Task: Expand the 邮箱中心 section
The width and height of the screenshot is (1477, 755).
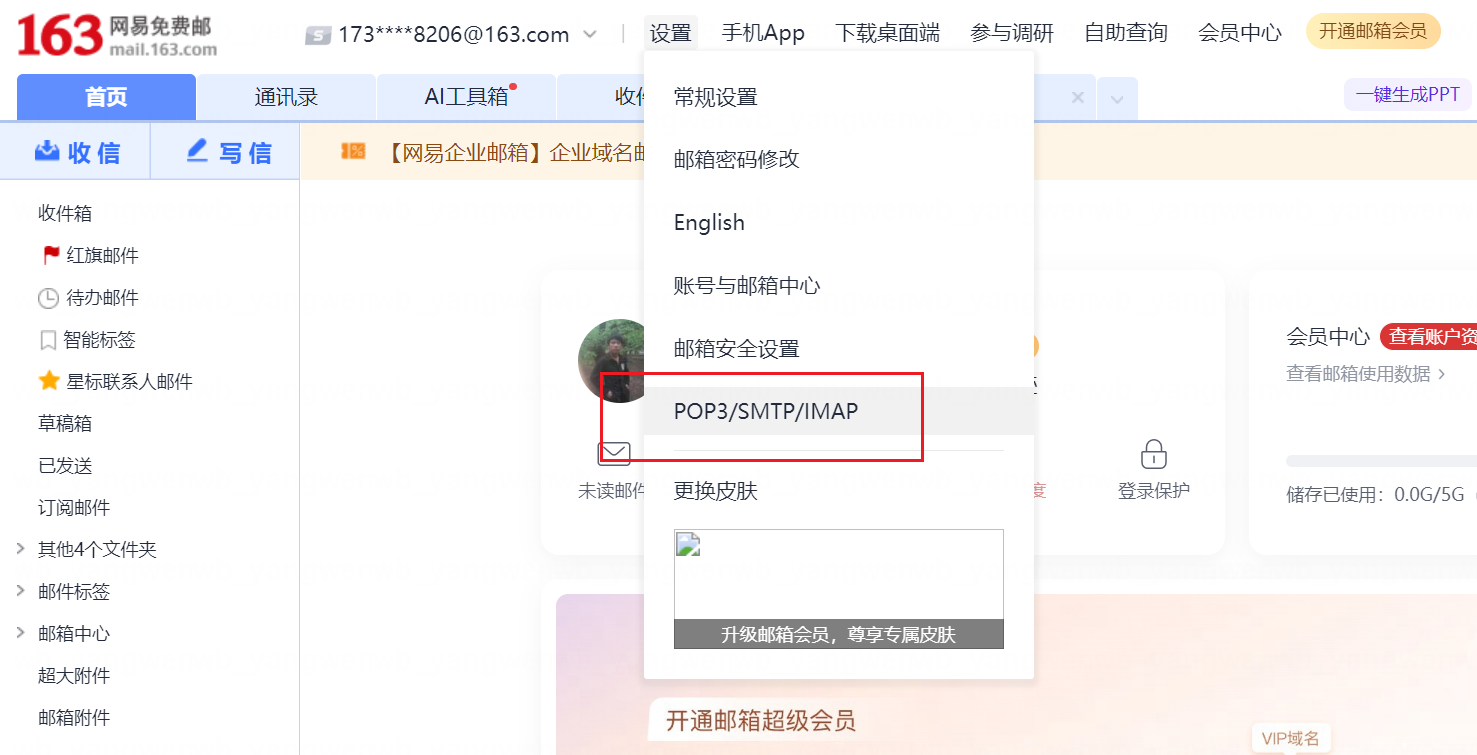Action: click(21, 633)
